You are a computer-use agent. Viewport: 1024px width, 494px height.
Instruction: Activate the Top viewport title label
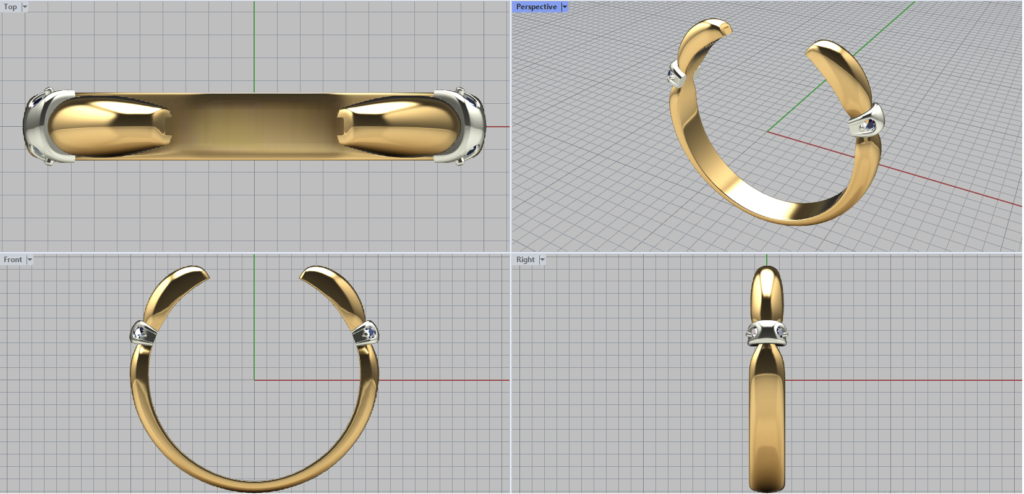[10, 7]
